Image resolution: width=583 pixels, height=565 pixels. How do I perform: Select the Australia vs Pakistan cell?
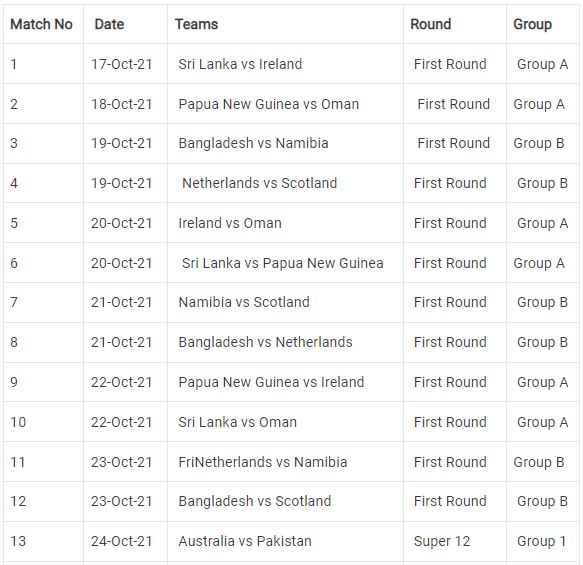[285, 541]
